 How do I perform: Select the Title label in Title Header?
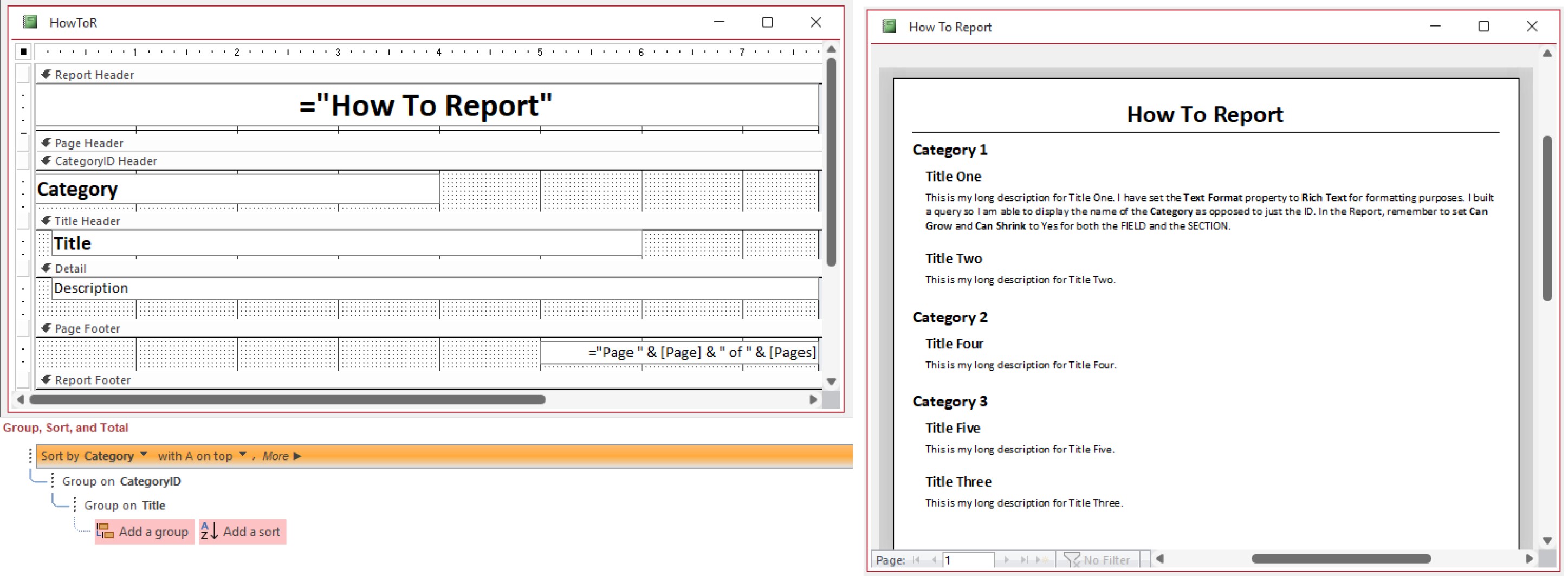click(x=72, y=243)
